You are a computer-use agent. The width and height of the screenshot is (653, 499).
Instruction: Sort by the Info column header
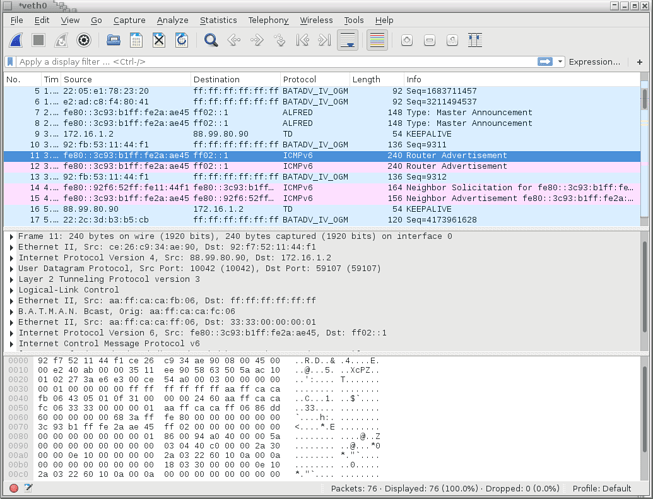(x=522, y=80)
